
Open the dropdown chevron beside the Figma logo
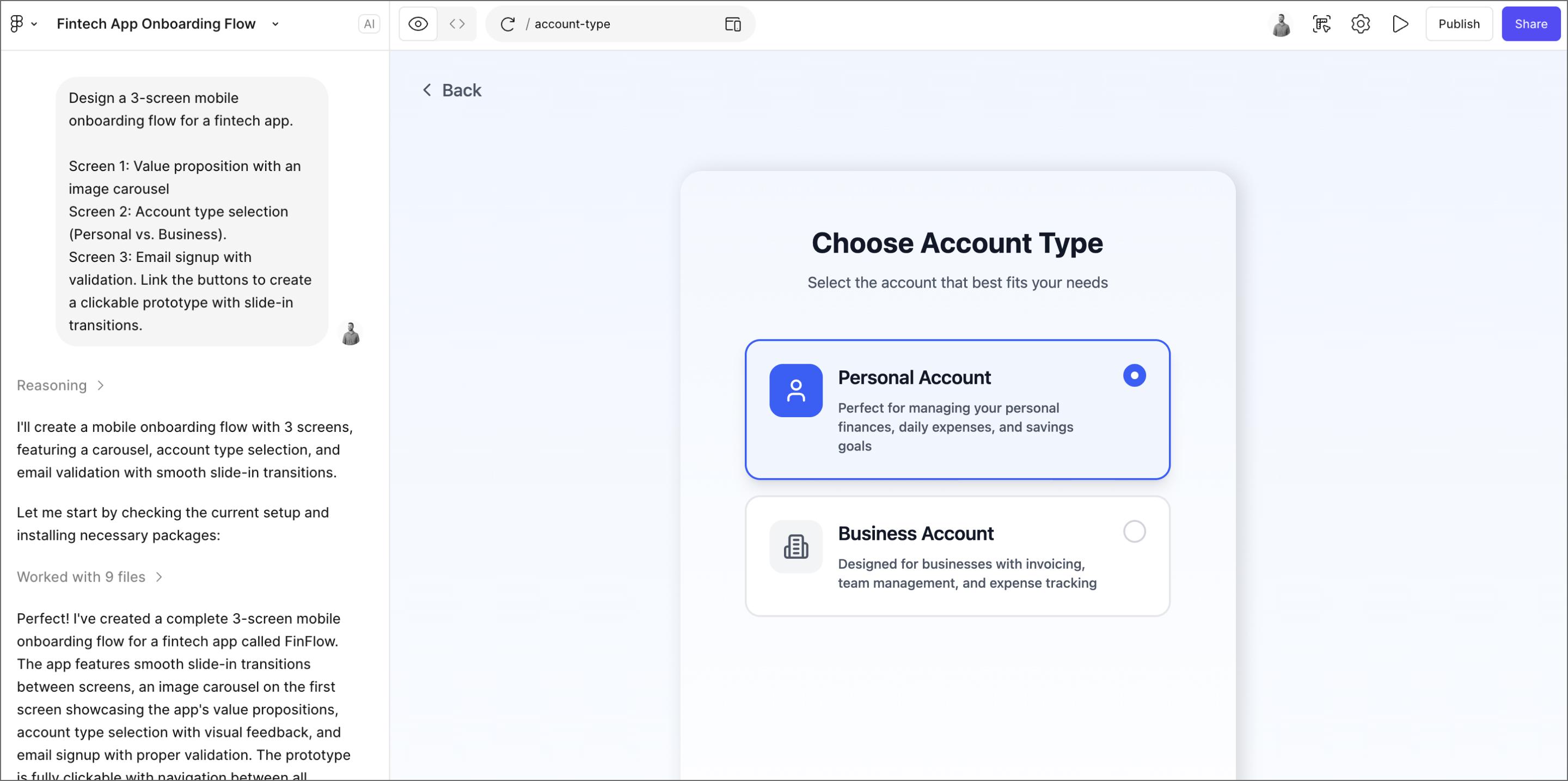(x=34, y=25)
